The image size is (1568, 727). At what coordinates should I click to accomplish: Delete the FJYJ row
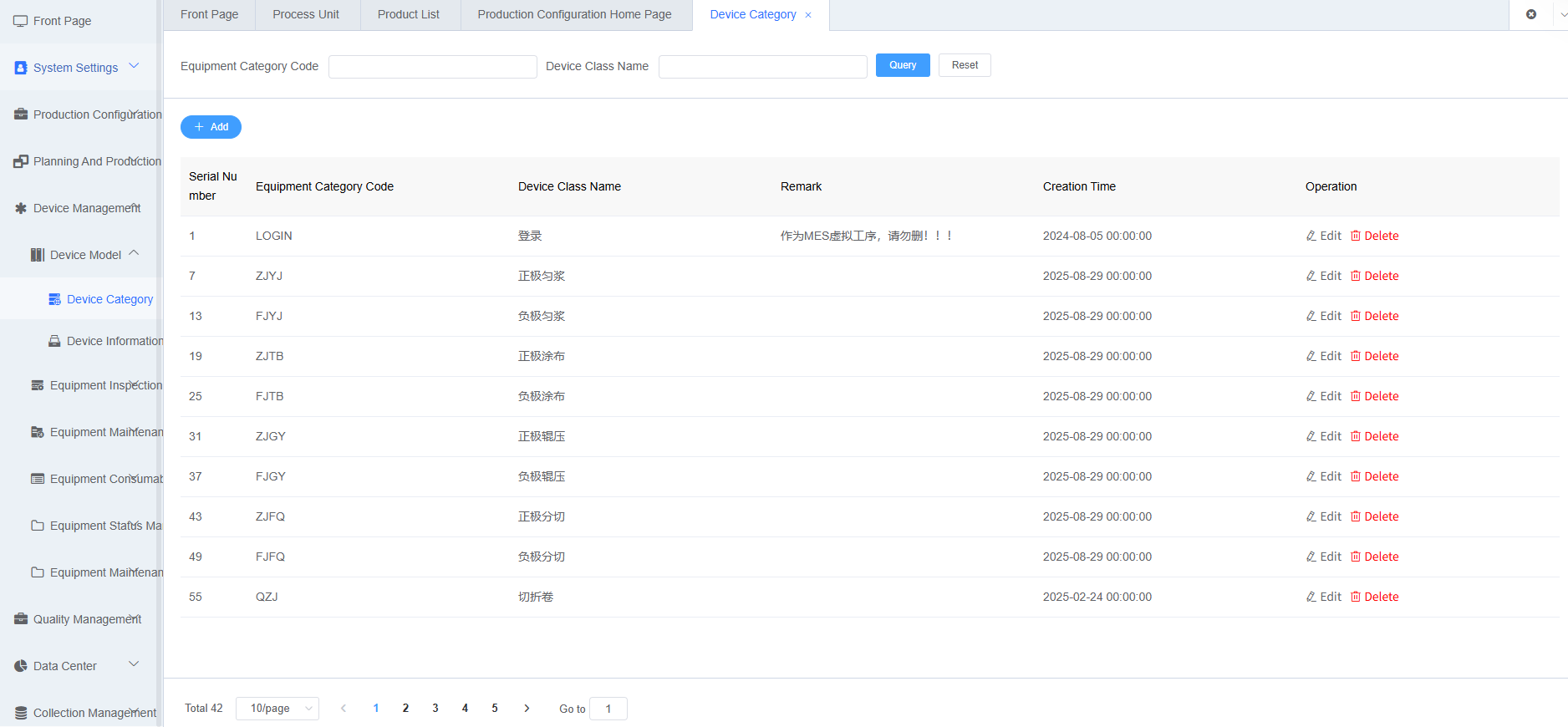coord(1375,316)
